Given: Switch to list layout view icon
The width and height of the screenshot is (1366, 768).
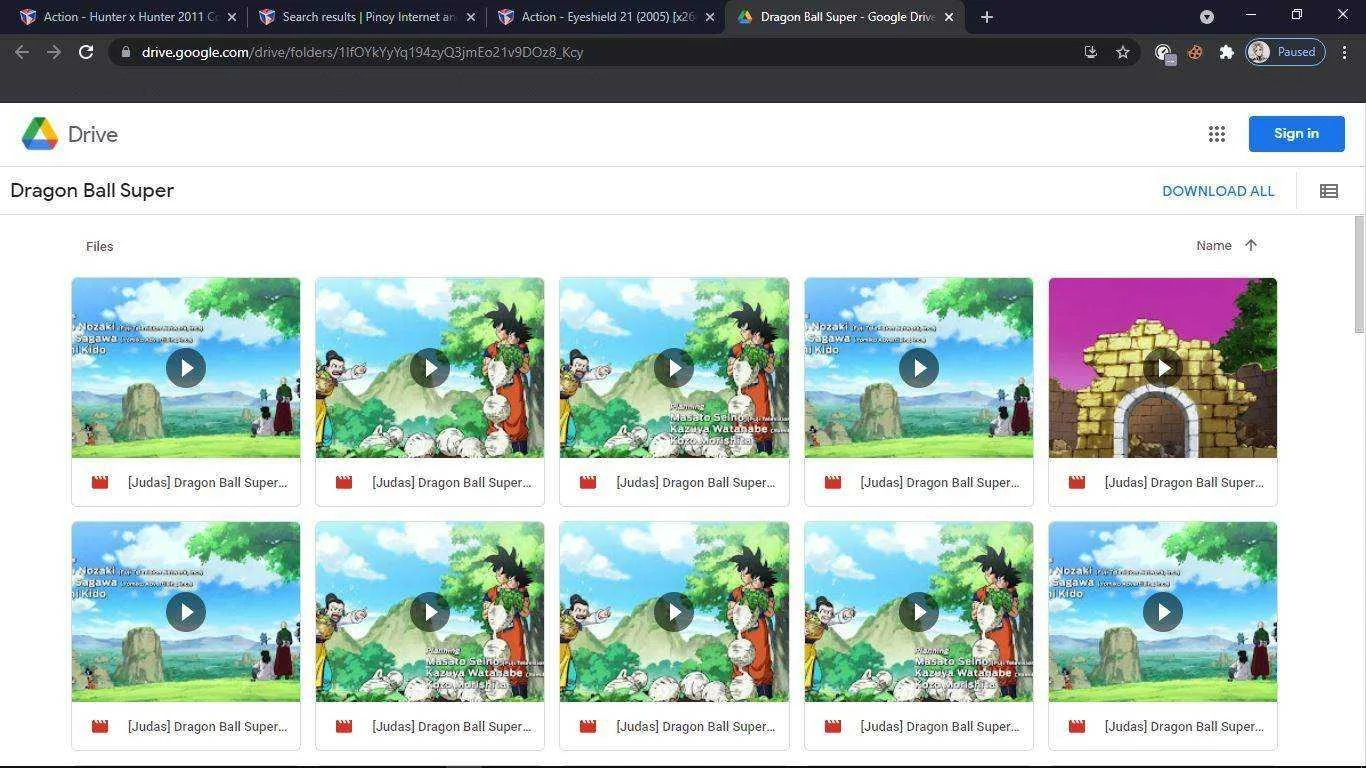Looking at the screenshot, I should point(1329,191).
